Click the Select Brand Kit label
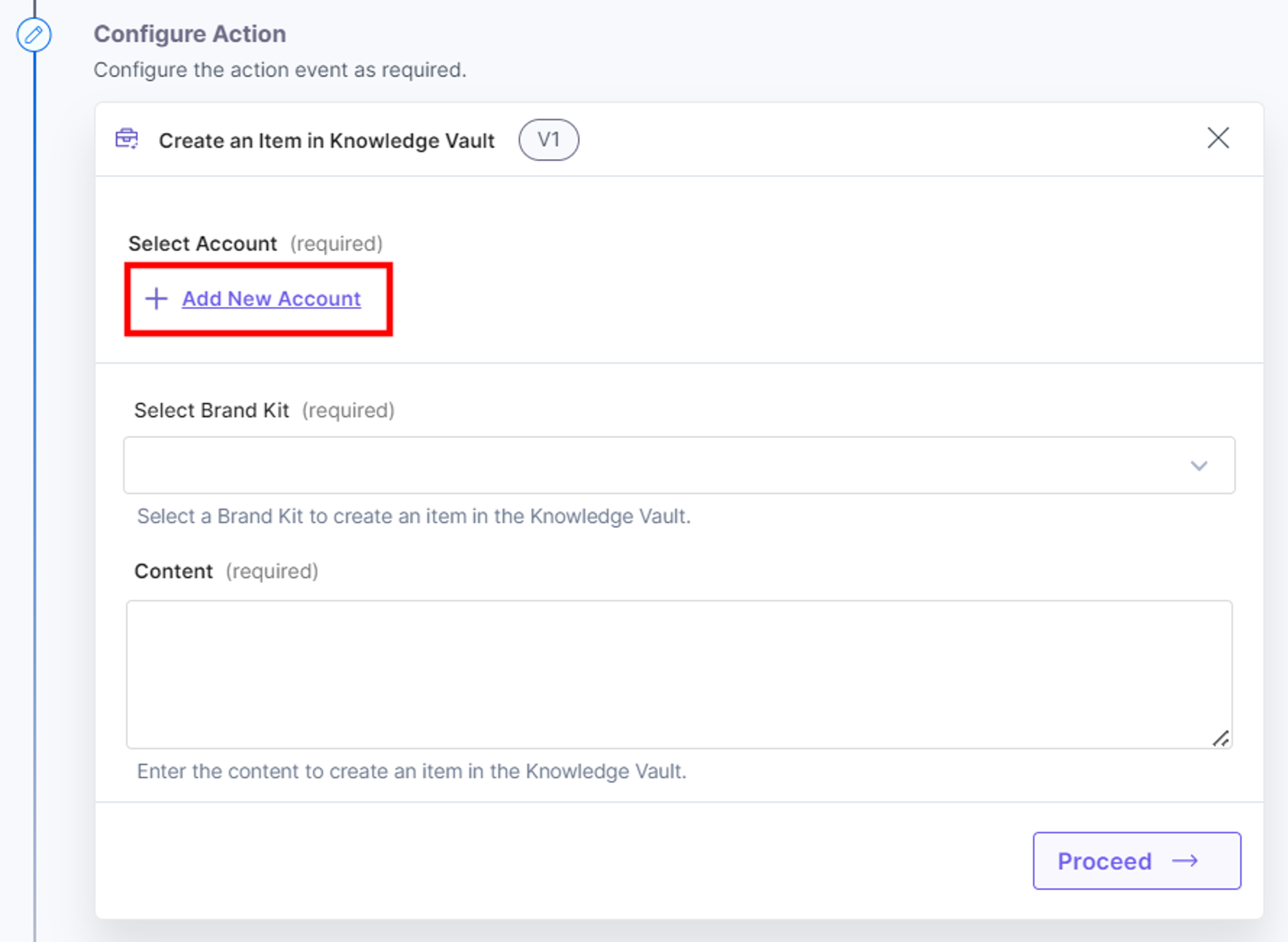Image resolution: width=1288 pixels, height=942 pixels. (x=211, y=410)
